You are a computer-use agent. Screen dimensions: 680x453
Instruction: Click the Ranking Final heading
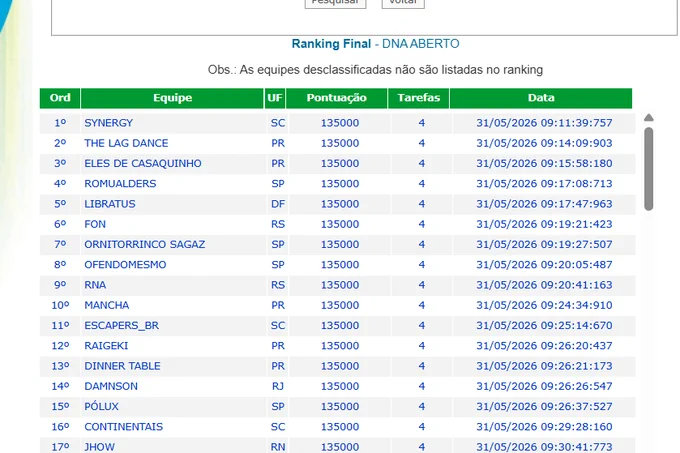[331, 44]
